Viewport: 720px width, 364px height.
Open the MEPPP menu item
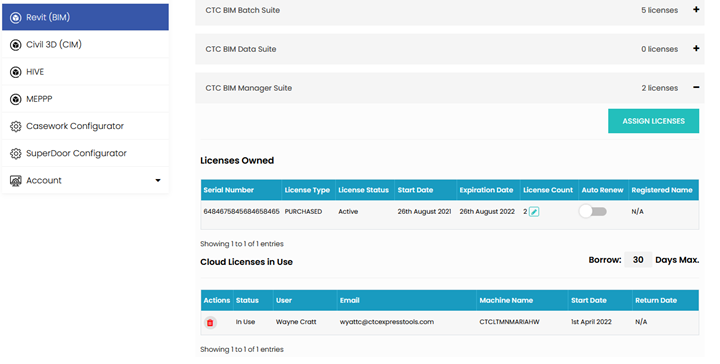[x=85, y=99]
